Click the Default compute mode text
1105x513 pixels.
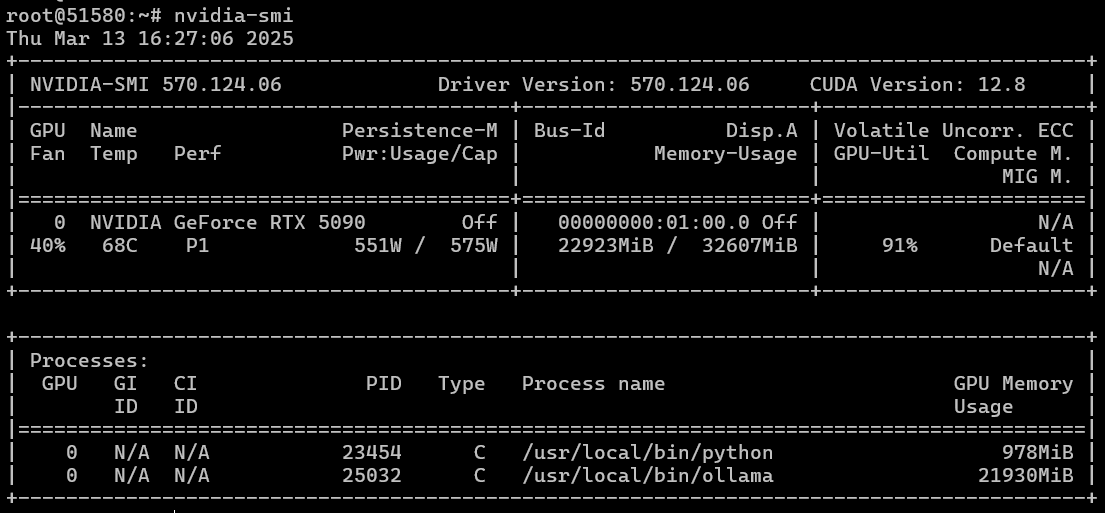click(1031, 246)
